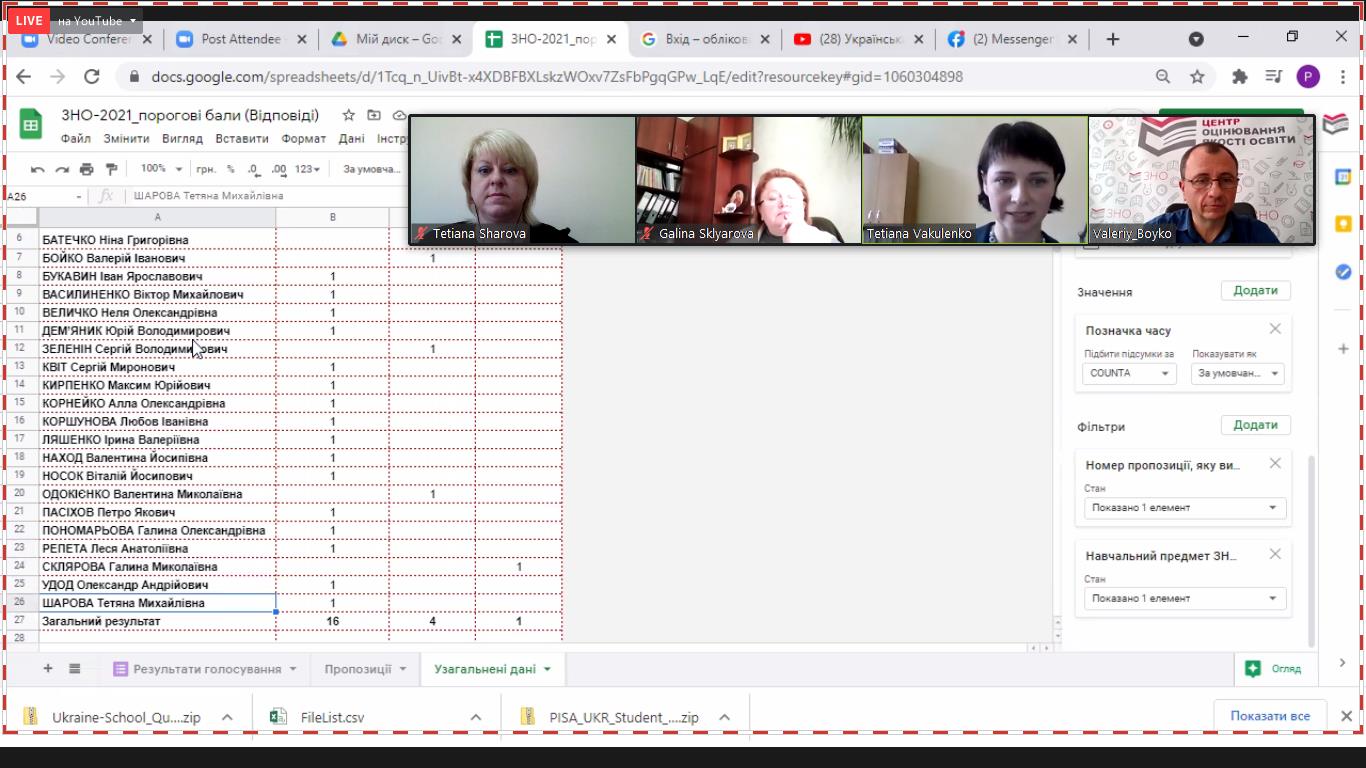Select cell with БОЙКО Валерій Іванович
Screen dimensions: 1366x768
(157, 258)
